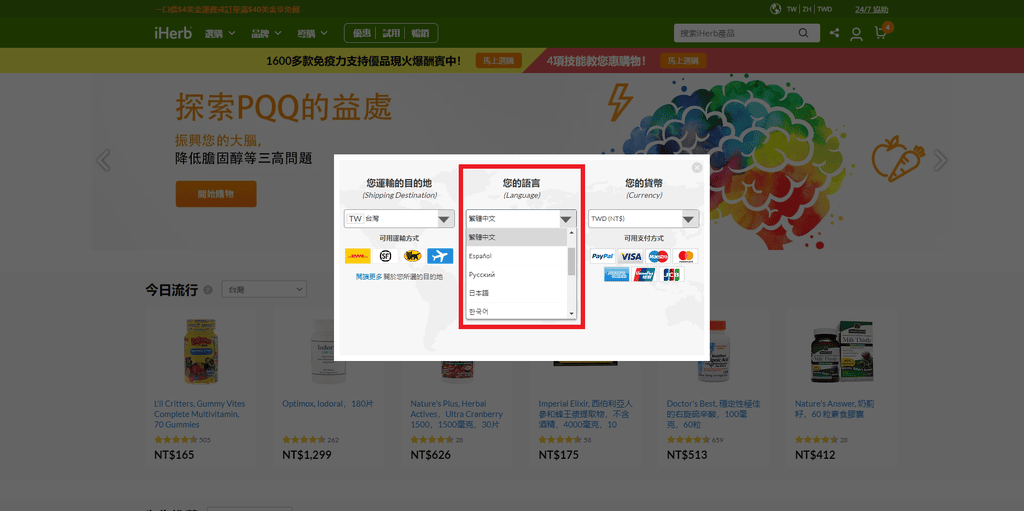Open Imperial Elixir 西伯利亞人參 product link
Viewport: 1024px width, 511px height.
point(585,414)
